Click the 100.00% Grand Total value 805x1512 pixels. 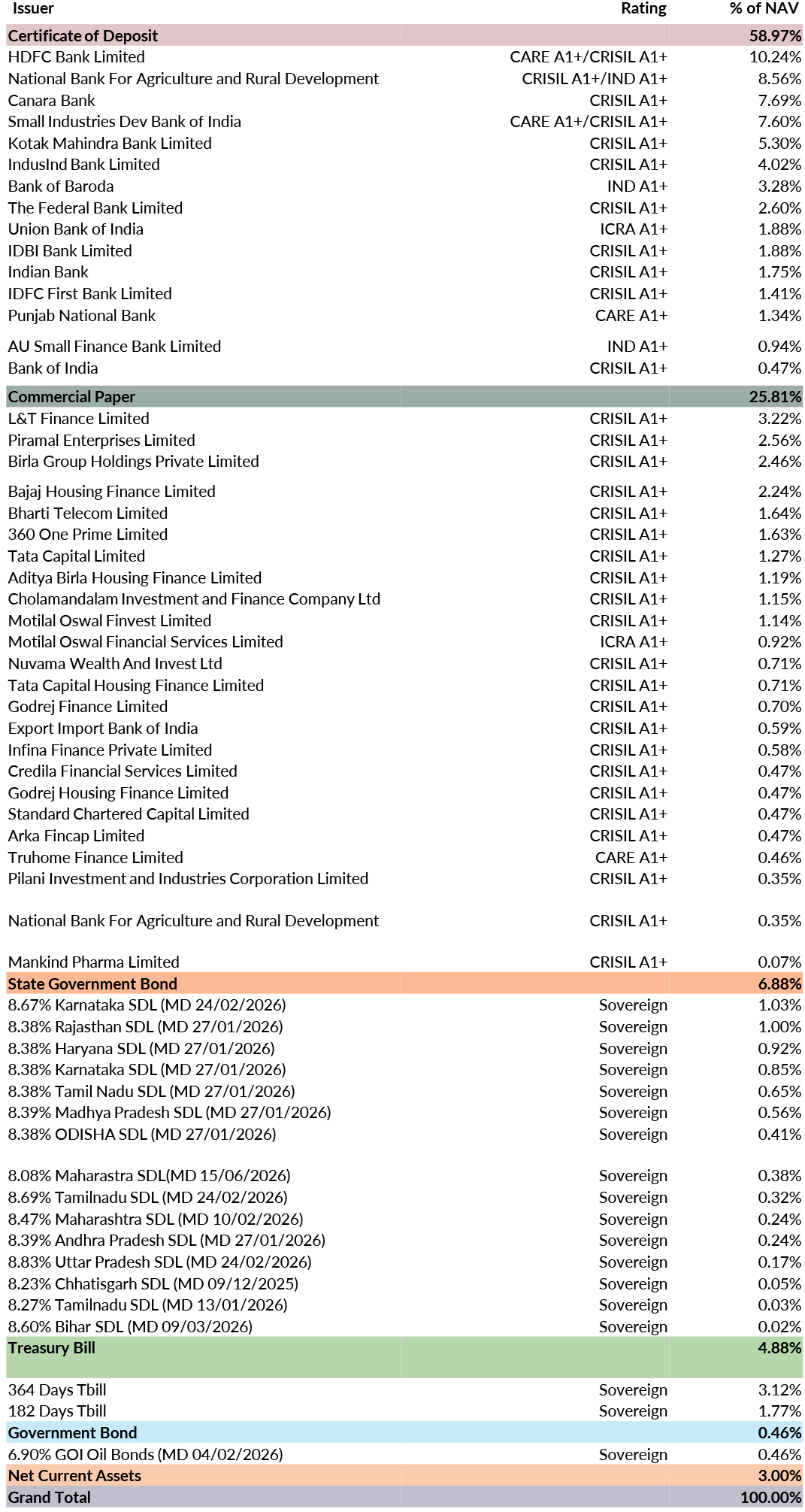[770, 1498]
